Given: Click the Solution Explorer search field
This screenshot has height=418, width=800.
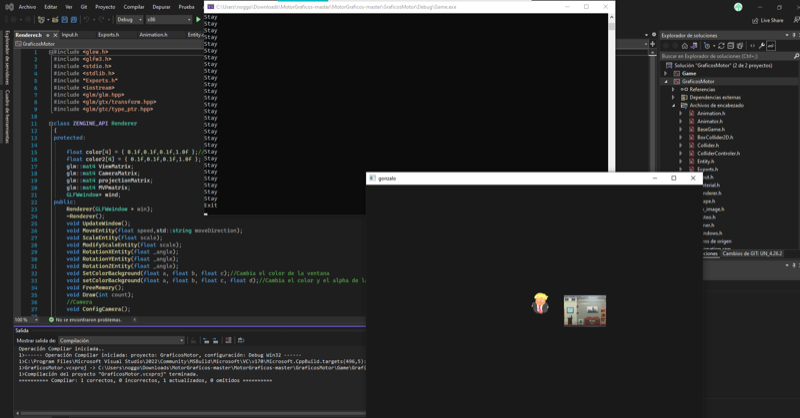Looking at the screenshot, I should point(720,56).
